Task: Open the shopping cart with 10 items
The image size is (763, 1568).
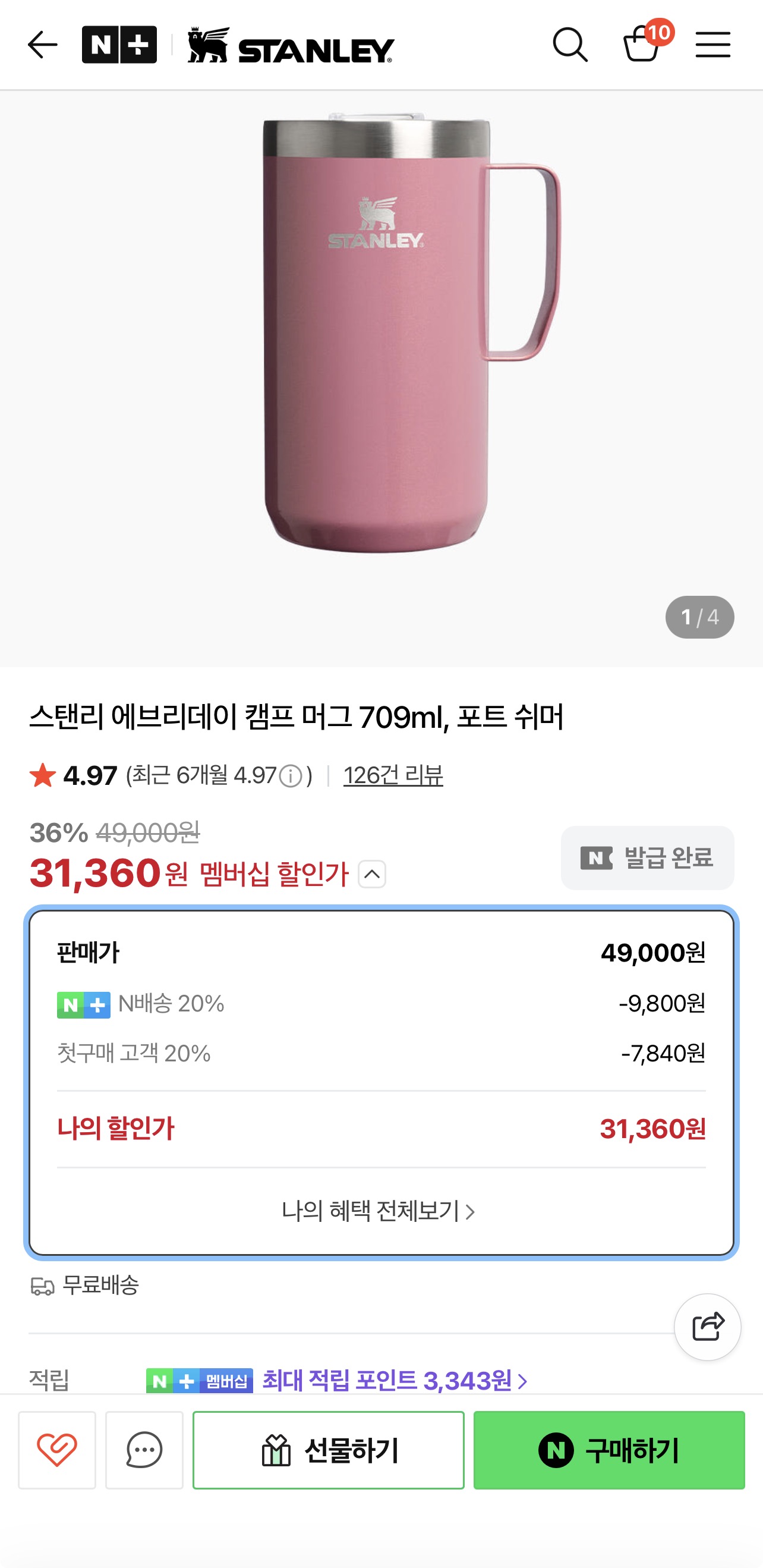Action: tap(642, 44)
